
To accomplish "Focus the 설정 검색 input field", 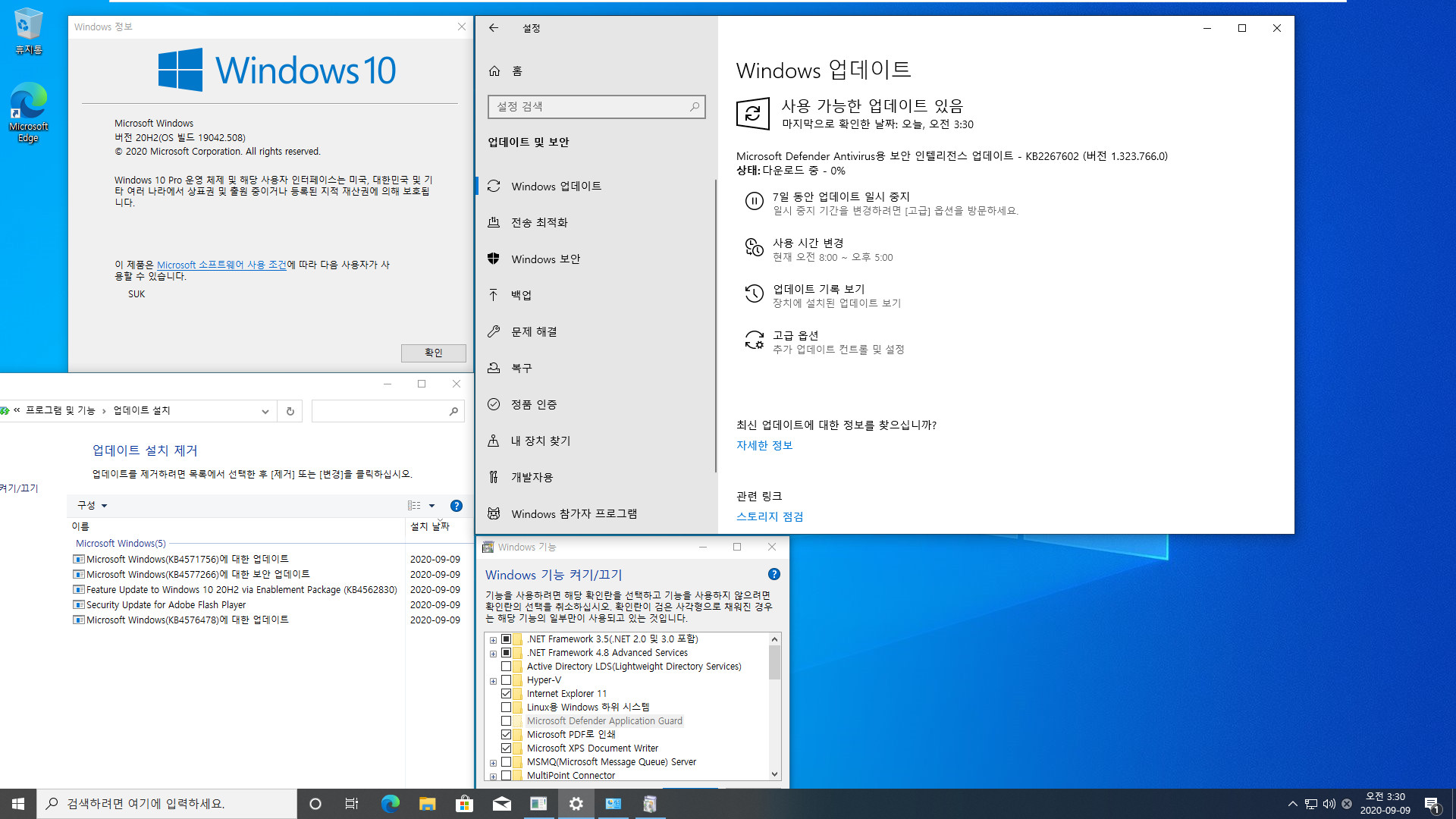I will tap(597, 107).
